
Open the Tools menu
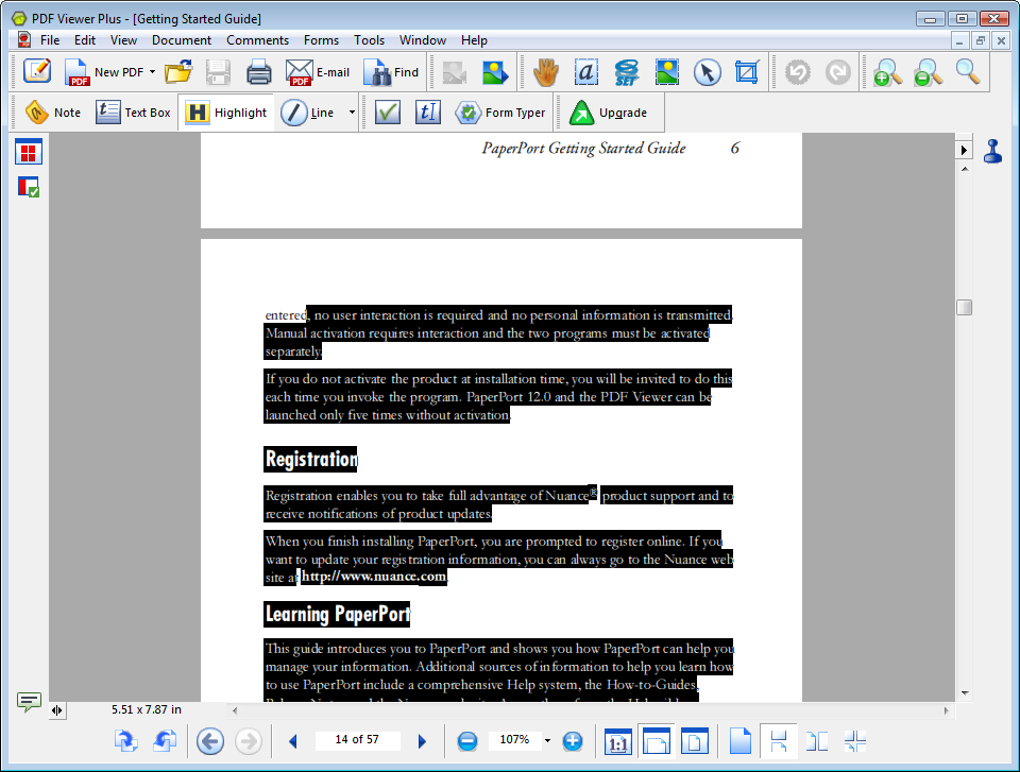(x=369, y=40)
